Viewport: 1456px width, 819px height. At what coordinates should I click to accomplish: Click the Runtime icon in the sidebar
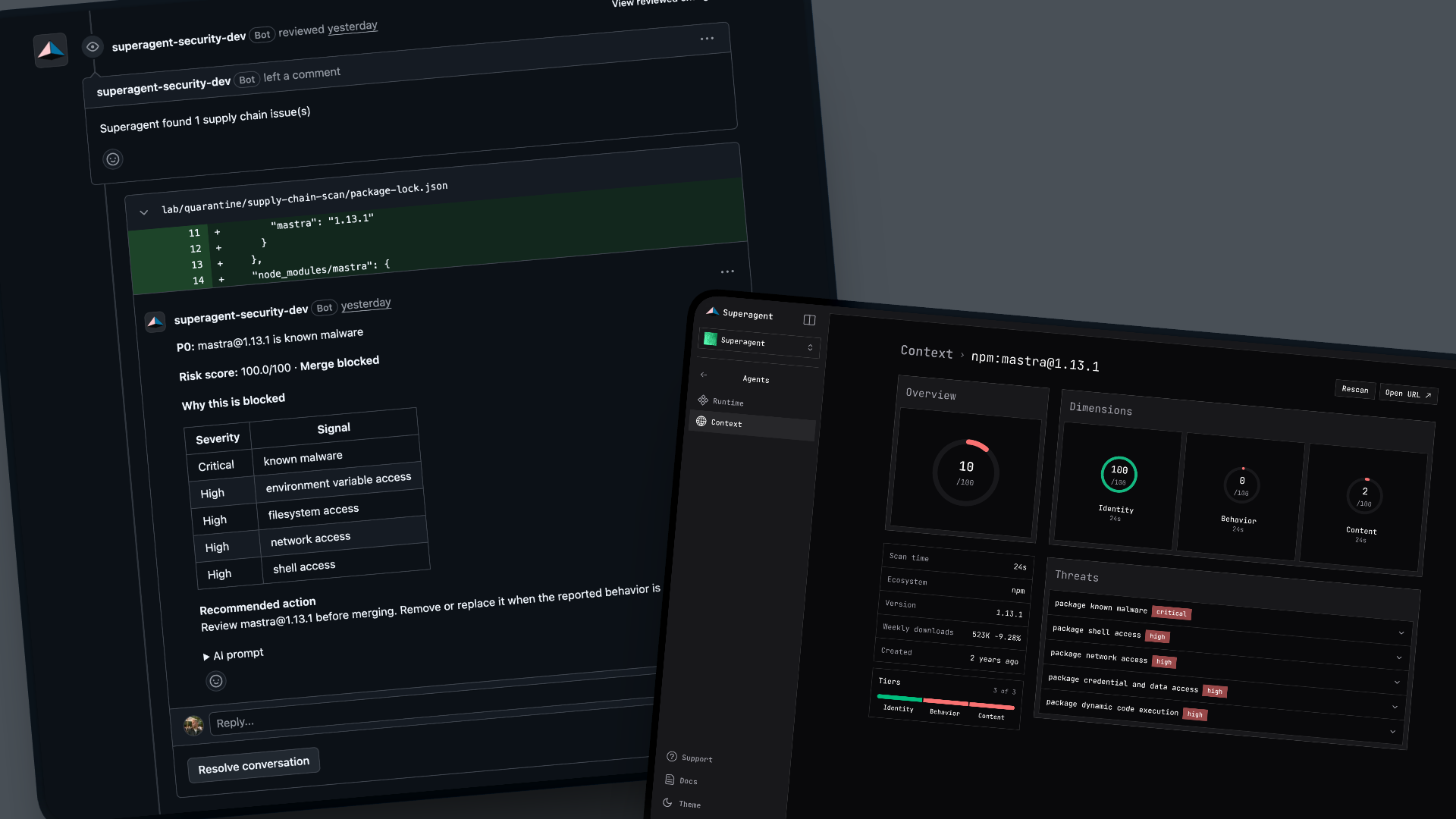click(703, 400)
